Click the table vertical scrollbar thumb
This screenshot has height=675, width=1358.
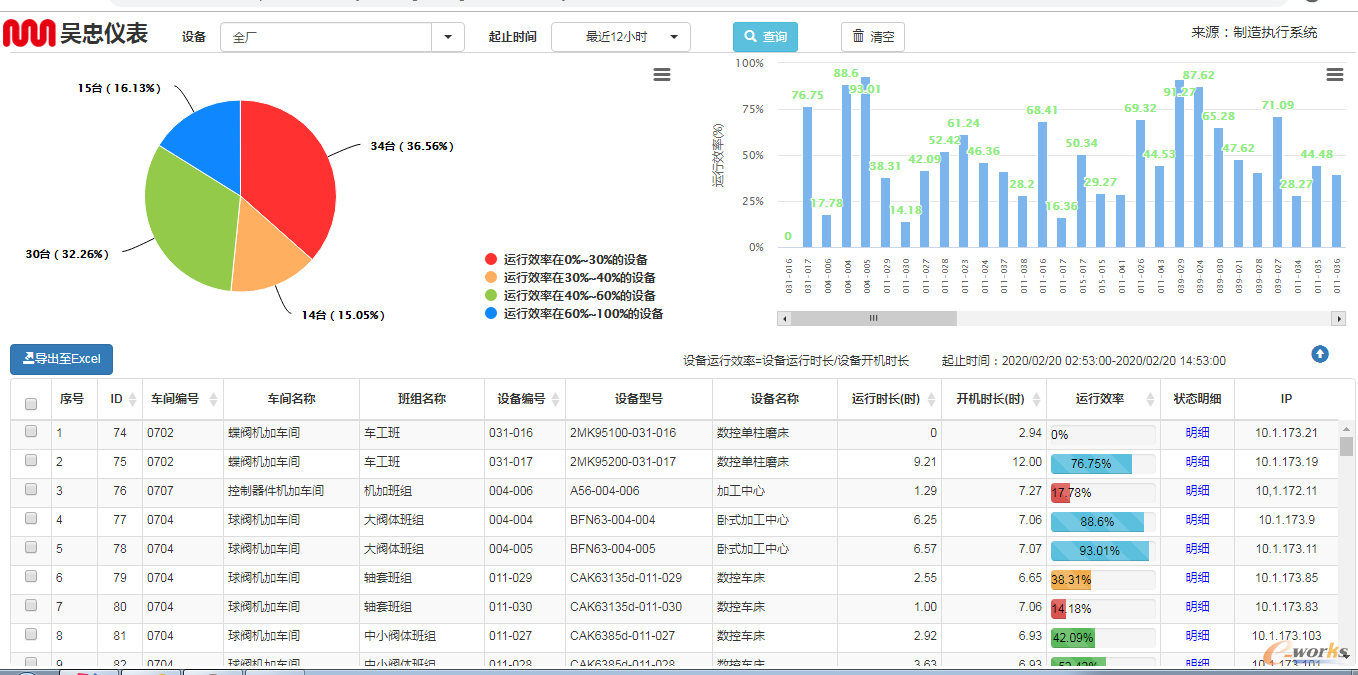pyautogui.click(x=1346, y=447)
